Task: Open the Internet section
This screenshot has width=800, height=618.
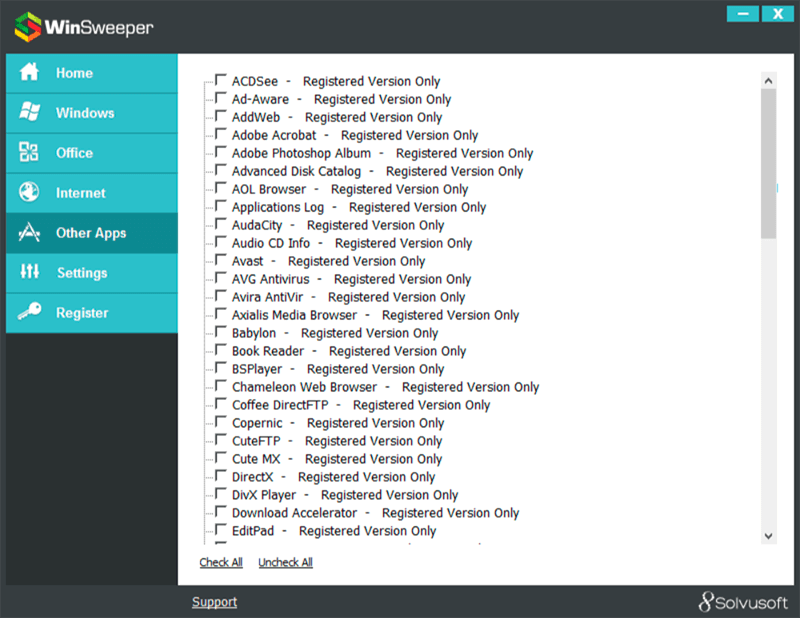Action: (92, 193)
